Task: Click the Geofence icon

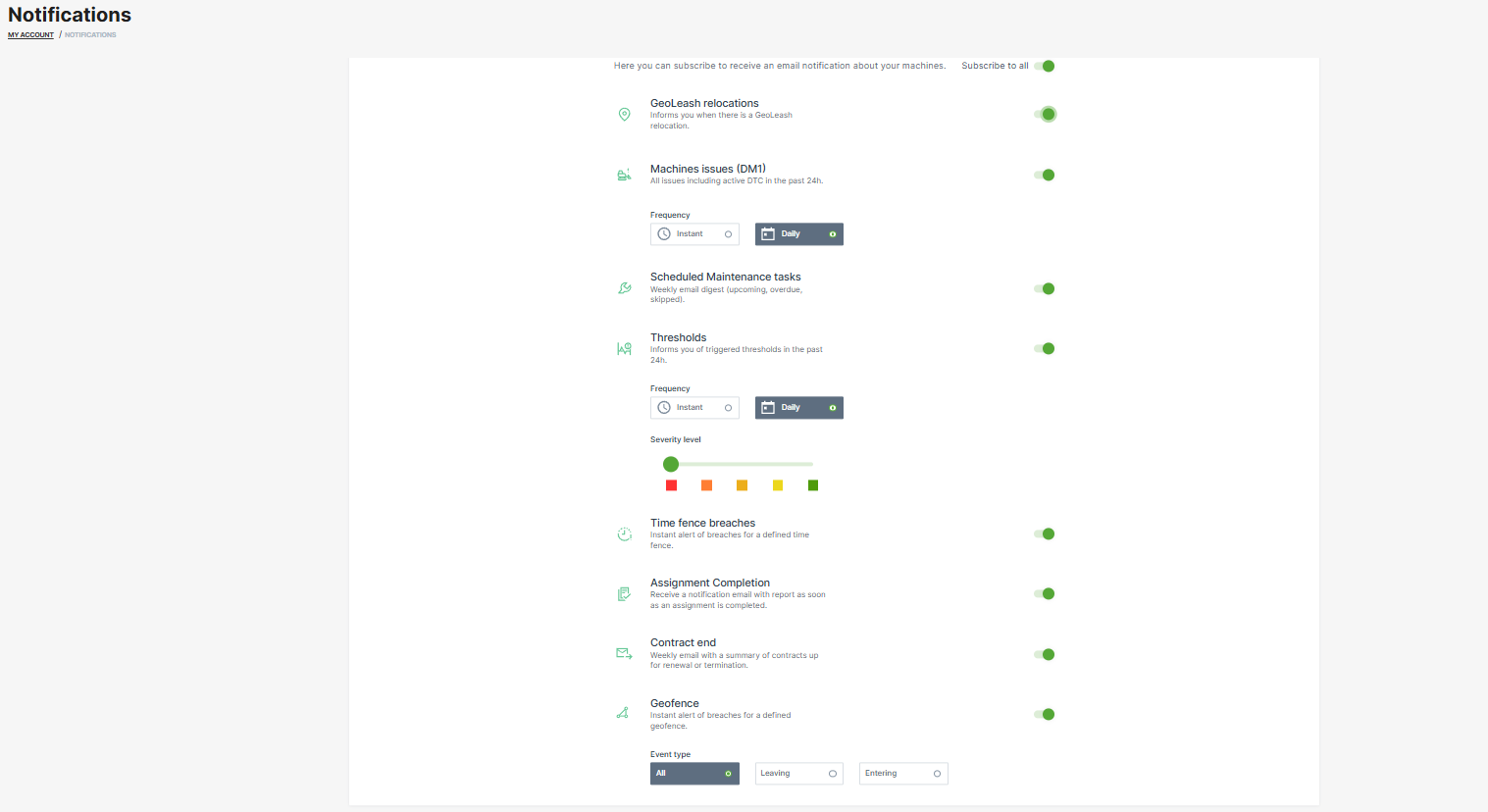Action: (x=623, y=713)
